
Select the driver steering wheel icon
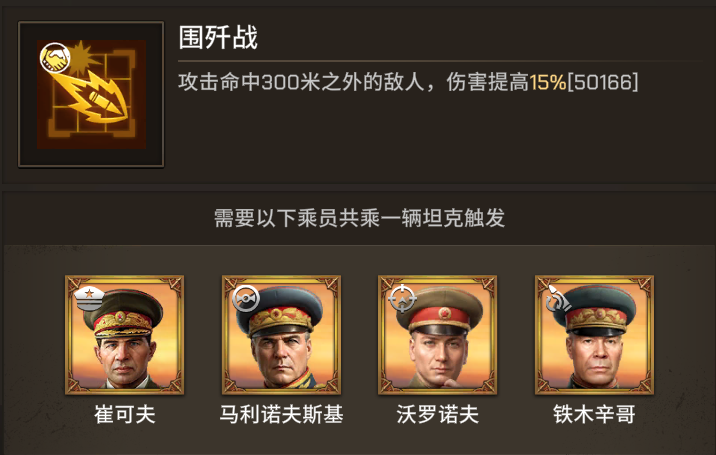246,298
